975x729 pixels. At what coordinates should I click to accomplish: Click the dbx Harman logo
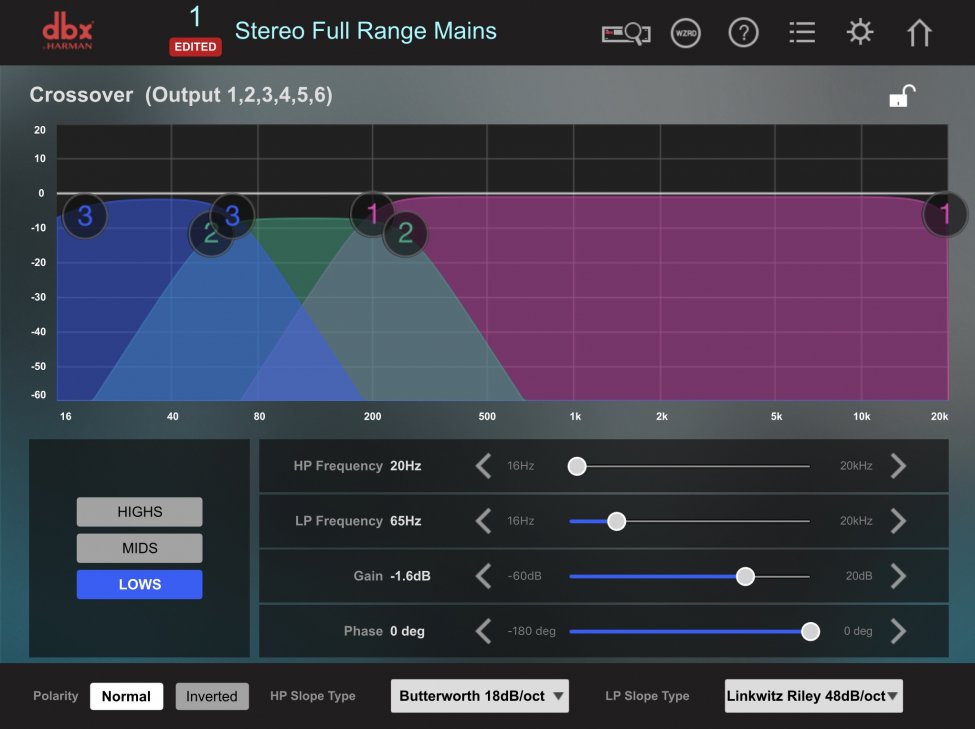coord(68,31)
